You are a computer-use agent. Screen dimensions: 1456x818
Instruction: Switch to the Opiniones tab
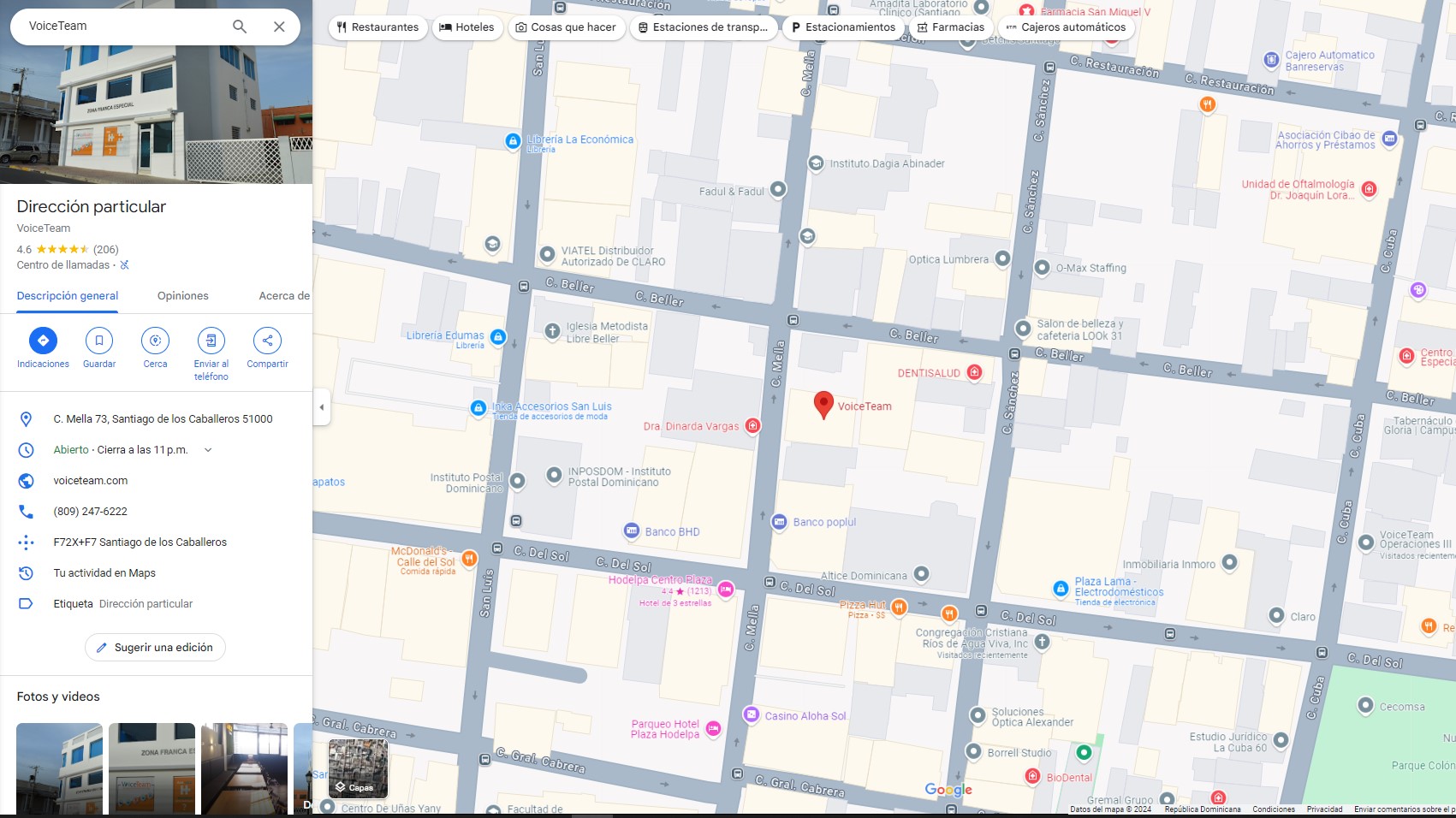pos(182,296)
